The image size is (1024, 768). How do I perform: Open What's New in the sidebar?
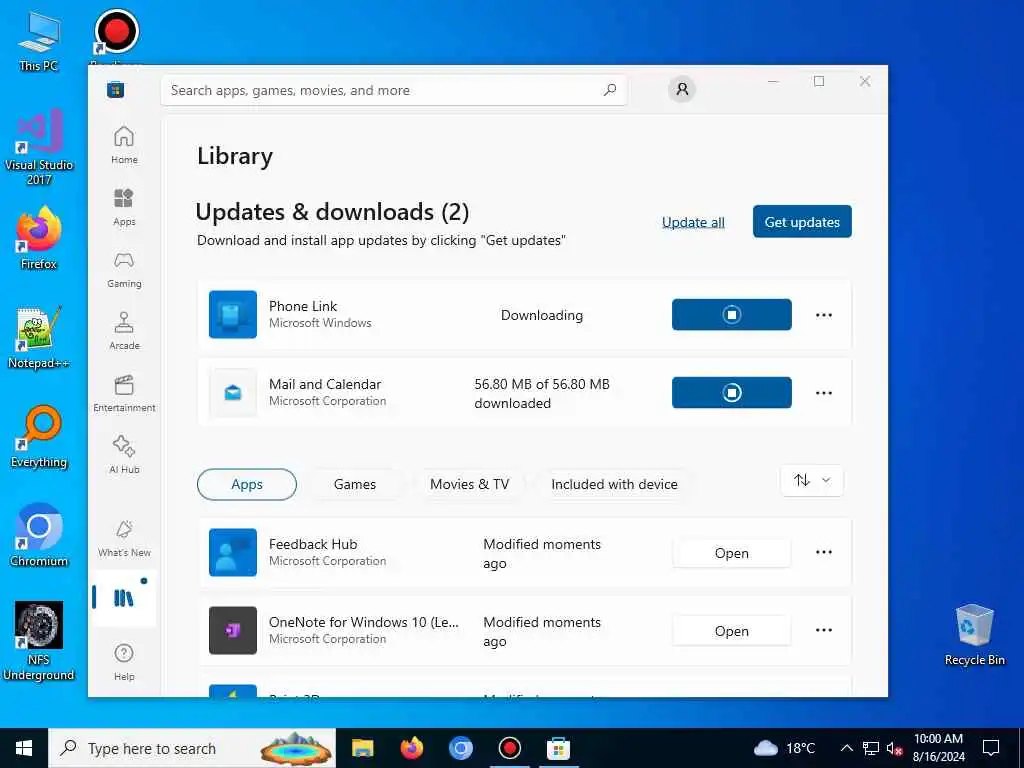124,538
